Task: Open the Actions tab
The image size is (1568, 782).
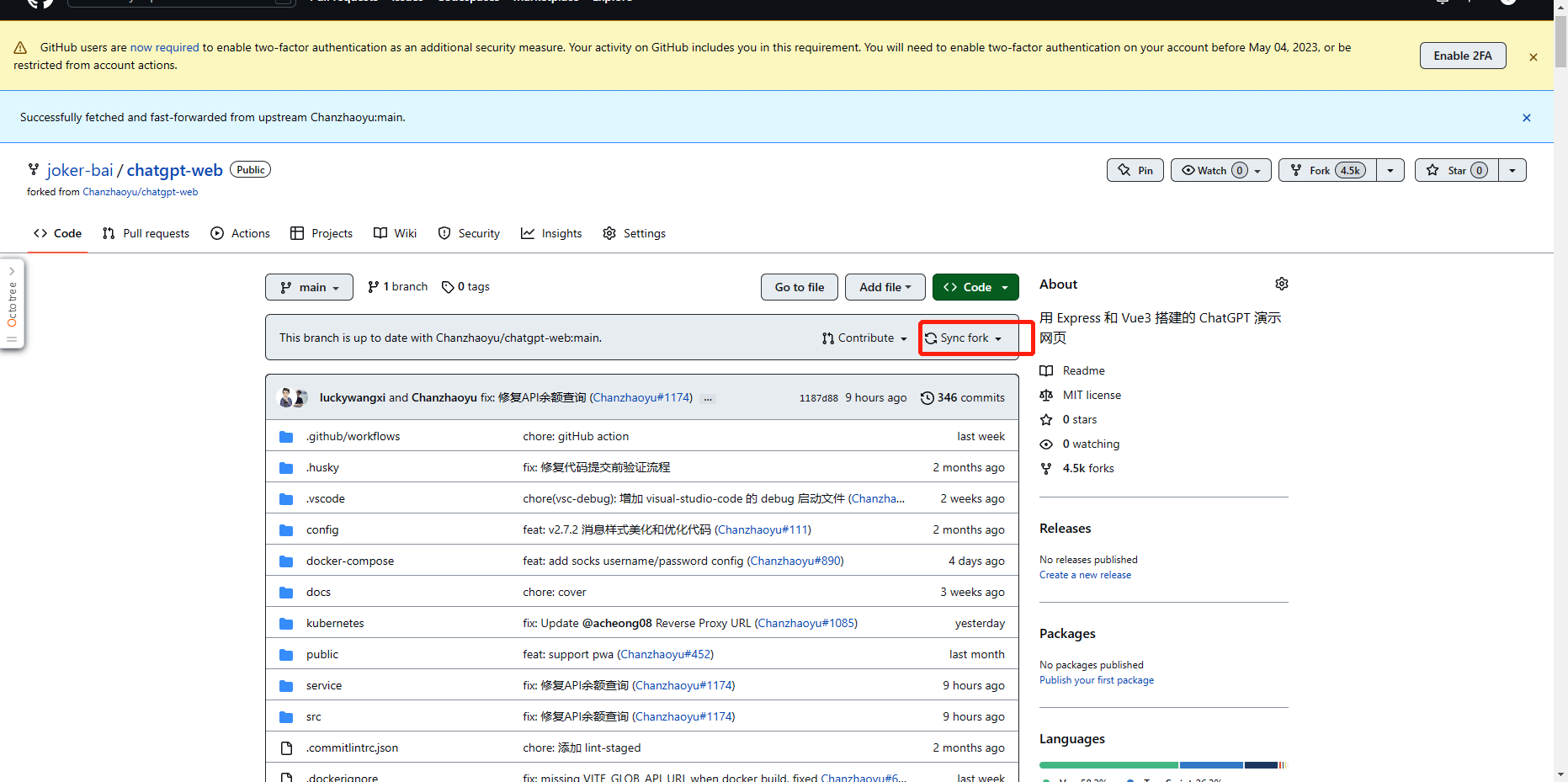Action: (x=241, y=233)
